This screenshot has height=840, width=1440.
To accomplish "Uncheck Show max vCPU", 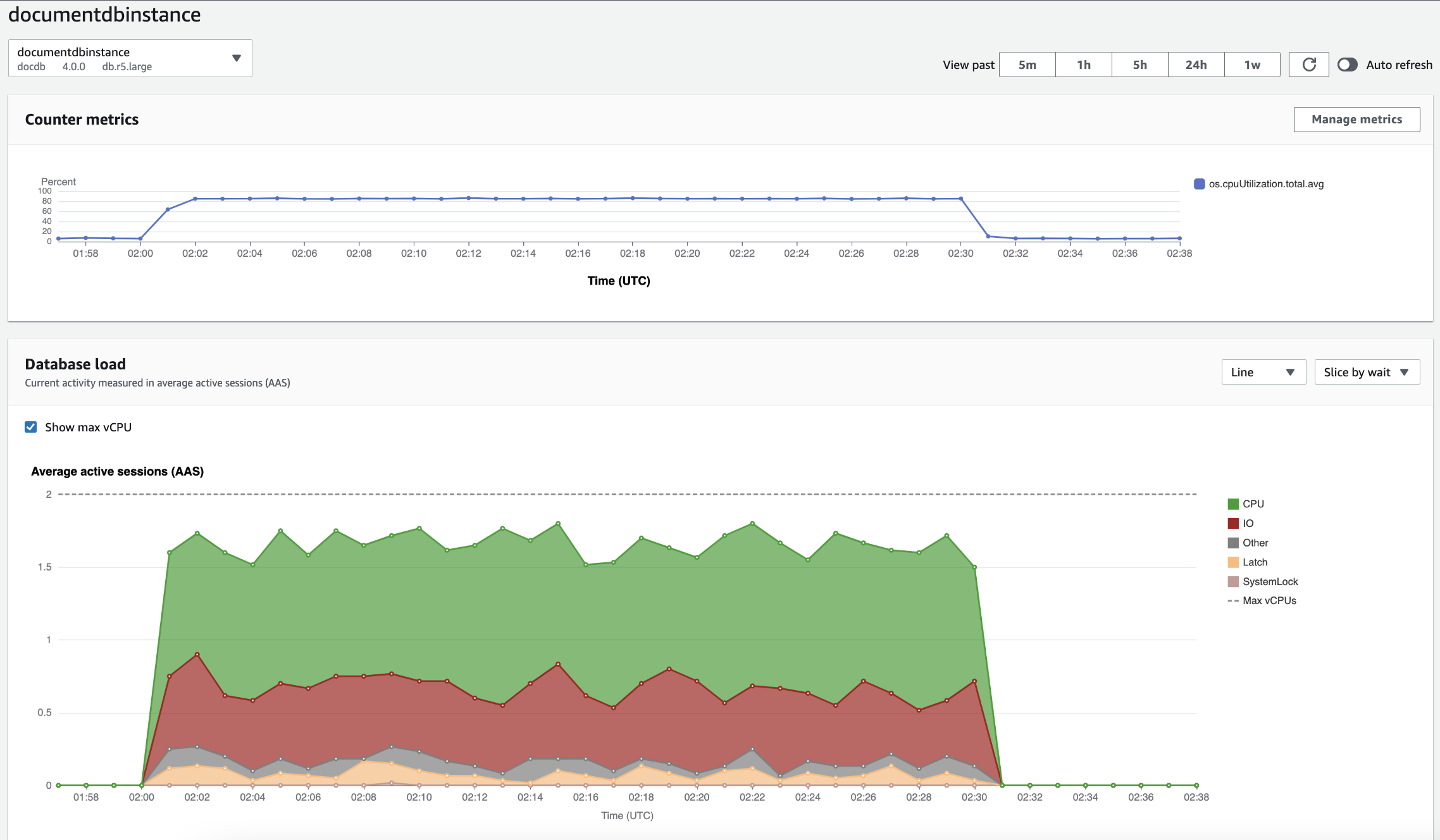I will 30,427.
